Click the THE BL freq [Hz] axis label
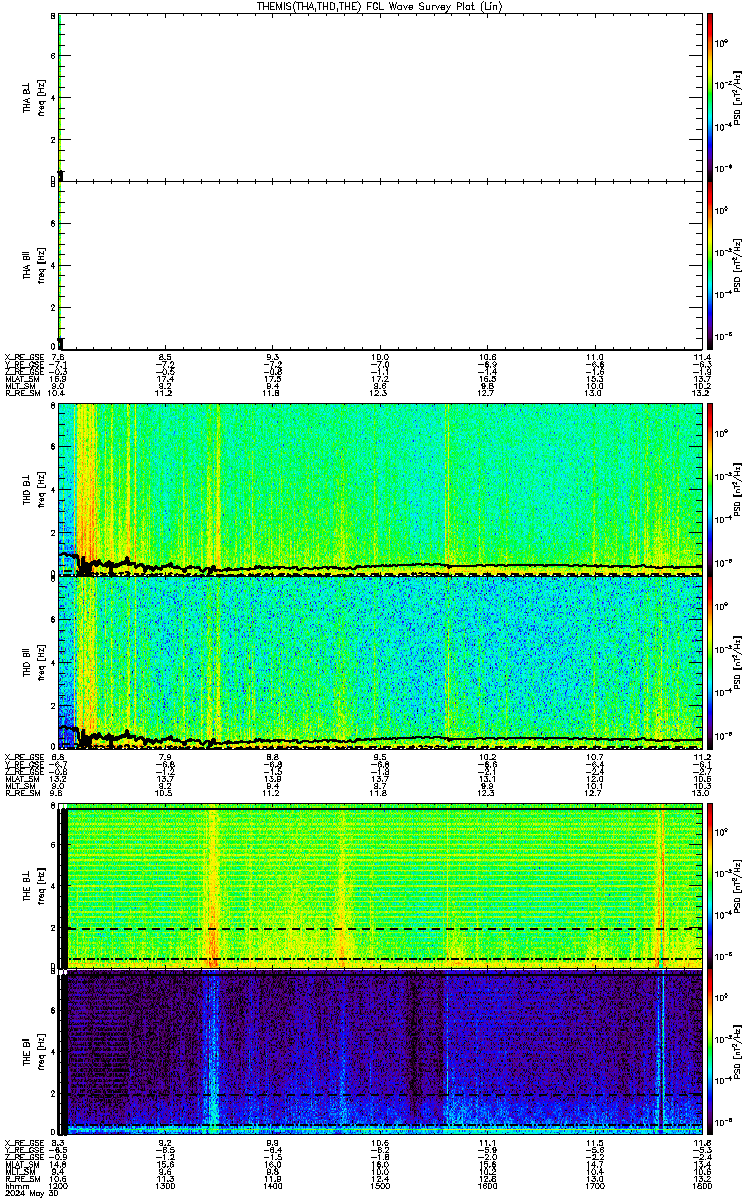 pos(40,885)
